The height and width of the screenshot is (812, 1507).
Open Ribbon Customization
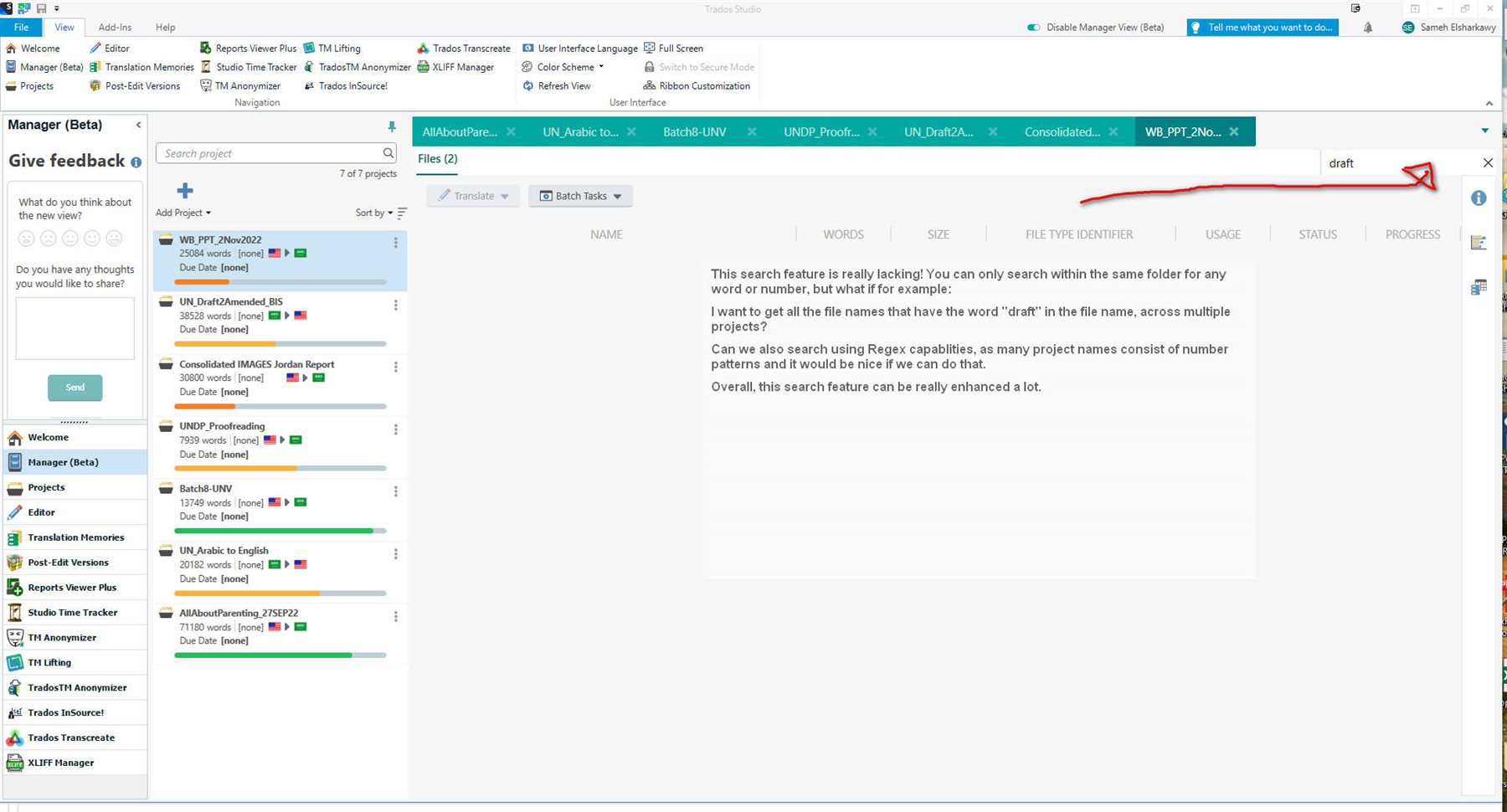click(697, 85)
